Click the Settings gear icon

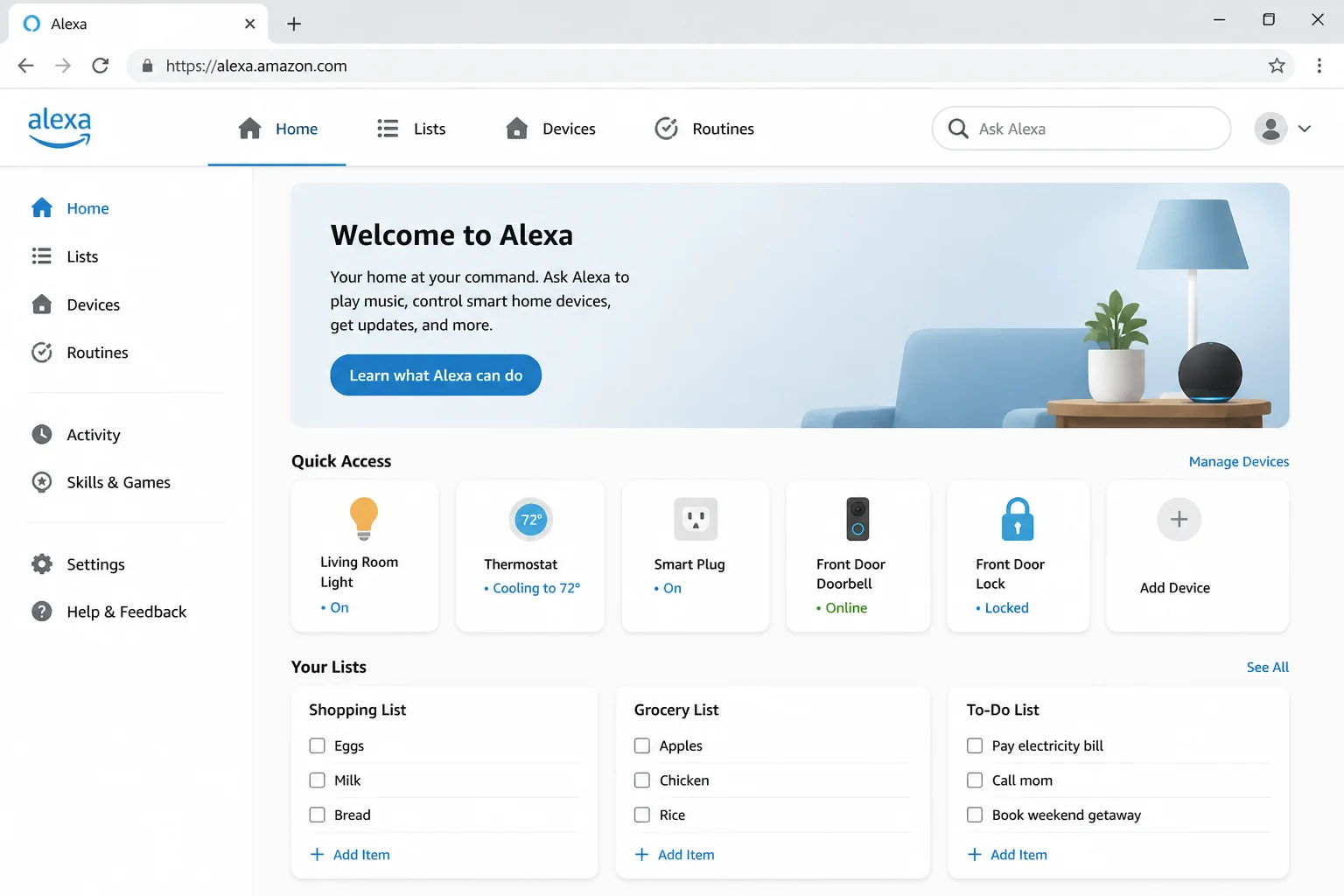[x=42, y=563]
